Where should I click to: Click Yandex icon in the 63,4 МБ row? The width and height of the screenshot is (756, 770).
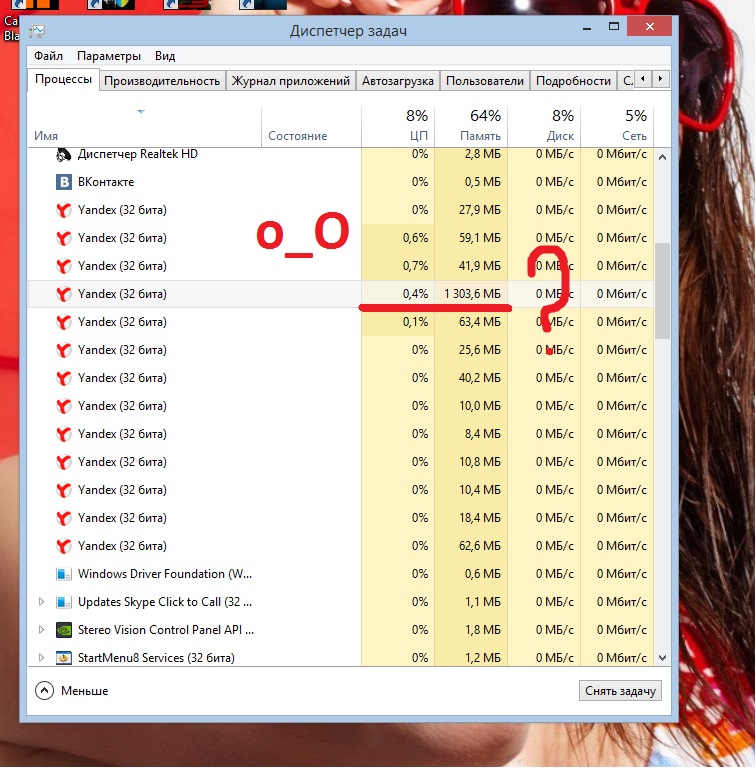[x=63, y=322]
